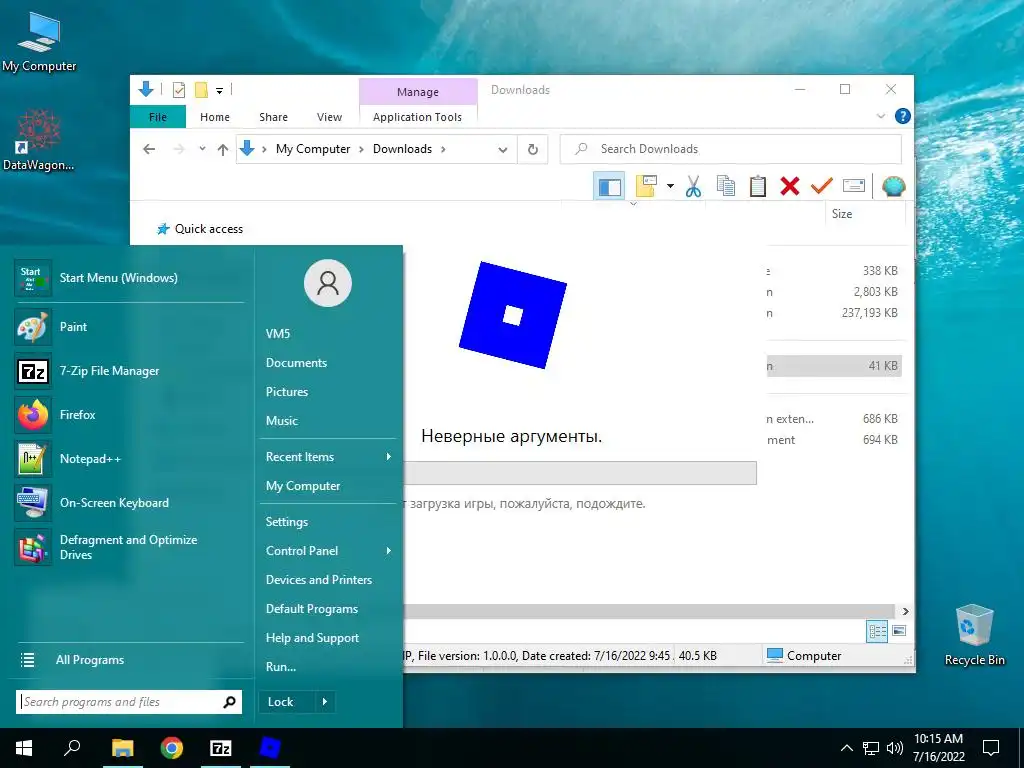This screenshot has width=1024, height=768.
Task: Select the Recycle Bin desktop icon
Action: pos(974,635)
